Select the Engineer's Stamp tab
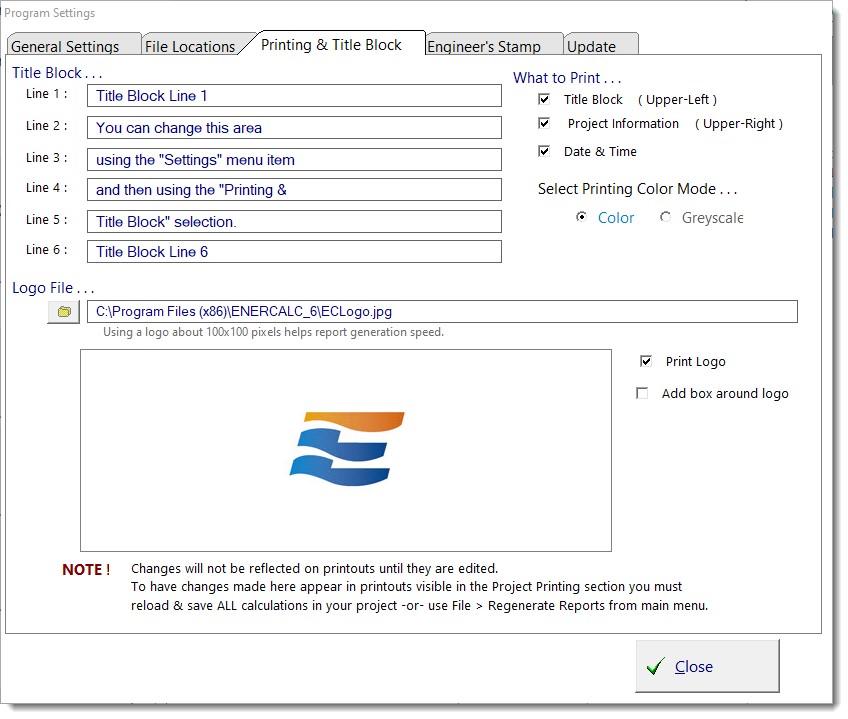The width and height of the screenshot is (848, 719). [x=484, y=46]
